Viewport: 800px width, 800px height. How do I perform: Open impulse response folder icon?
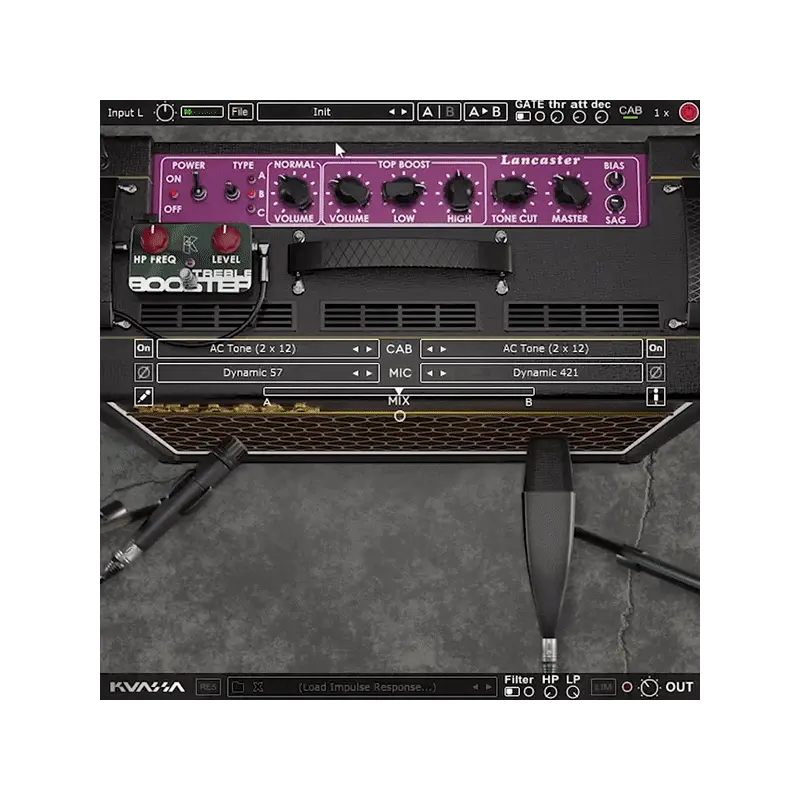pos(238,687)
